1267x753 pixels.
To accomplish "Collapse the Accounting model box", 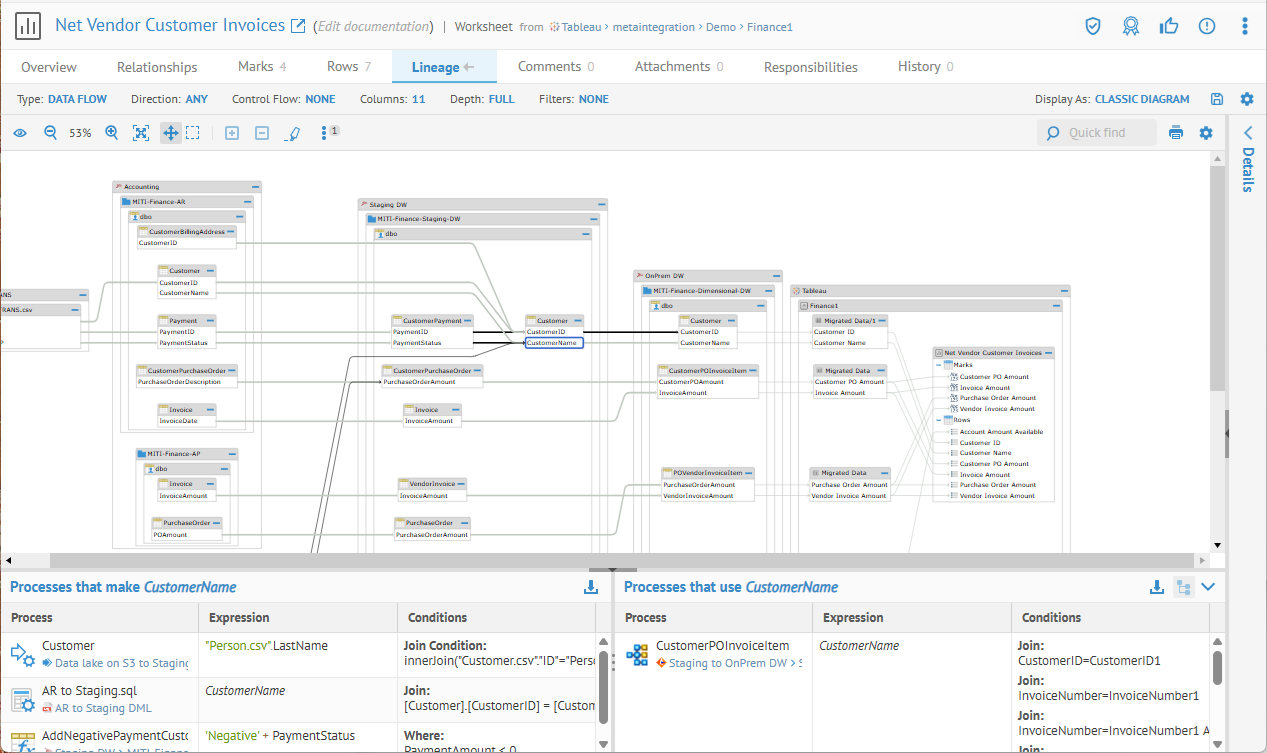I will pos(256,186).
